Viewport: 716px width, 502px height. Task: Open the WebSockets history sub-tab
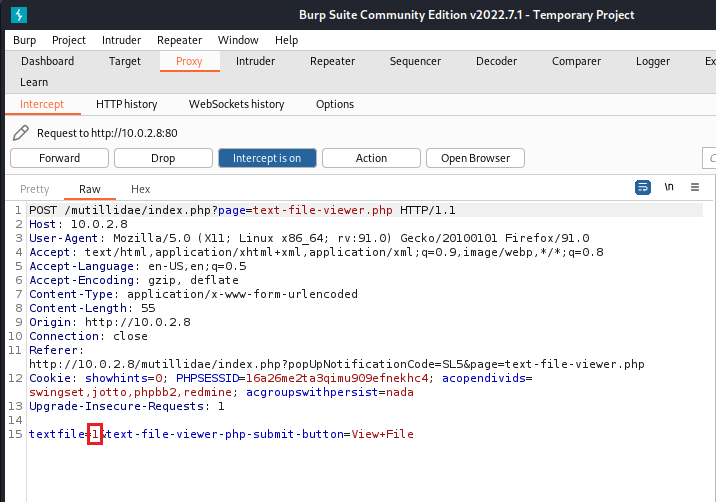237,104
